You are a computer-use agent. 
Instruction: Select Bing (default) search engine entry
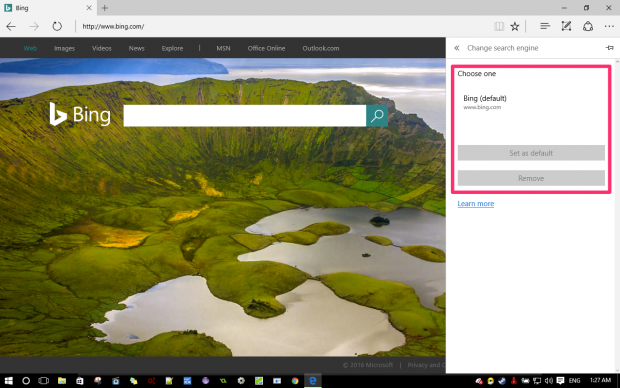pyautogui.click(x=531, y=102)
